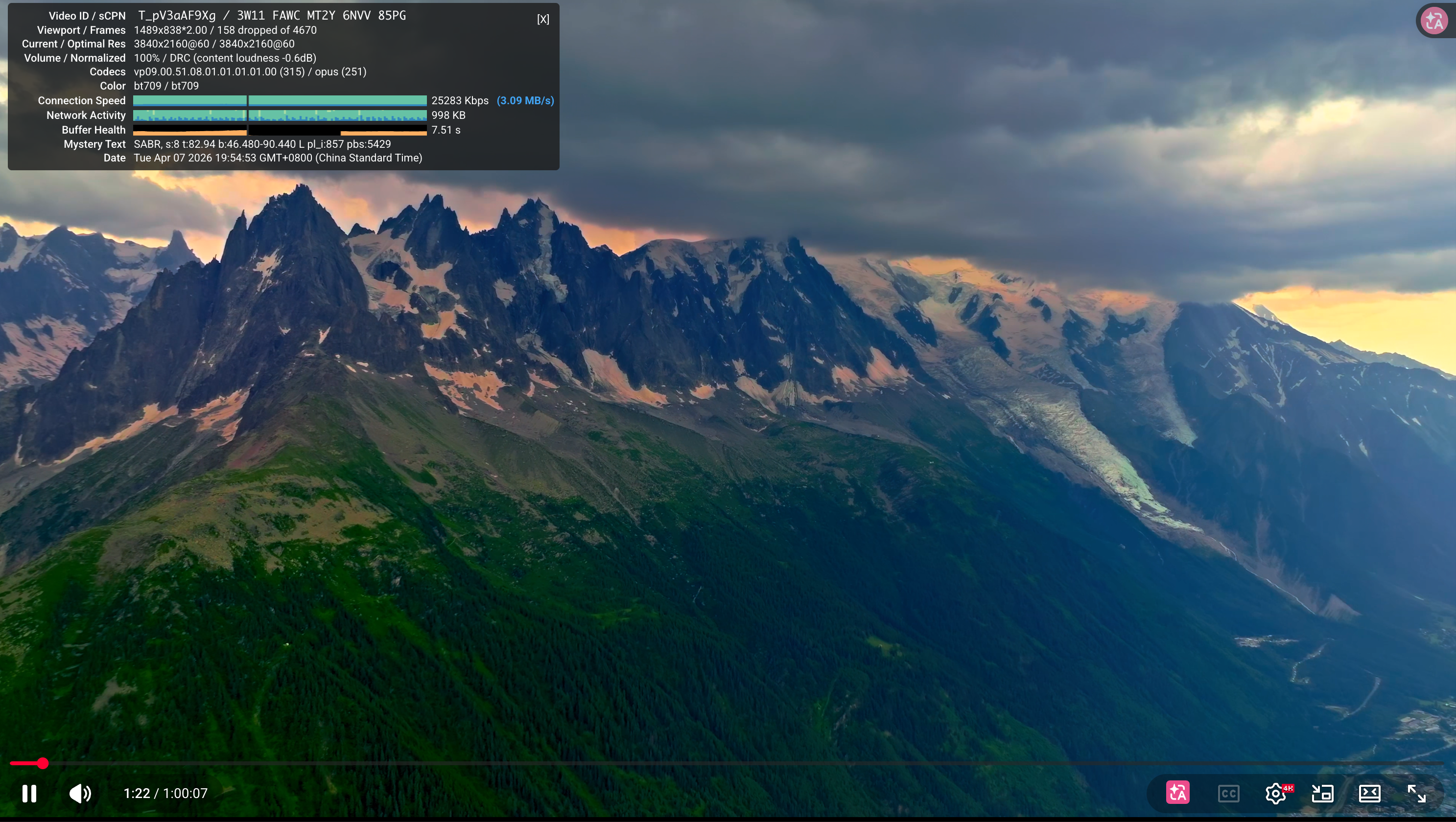Click the pink AI translate icon in control bar
Screen dimensions: 1456x822
click(1178, 793)
